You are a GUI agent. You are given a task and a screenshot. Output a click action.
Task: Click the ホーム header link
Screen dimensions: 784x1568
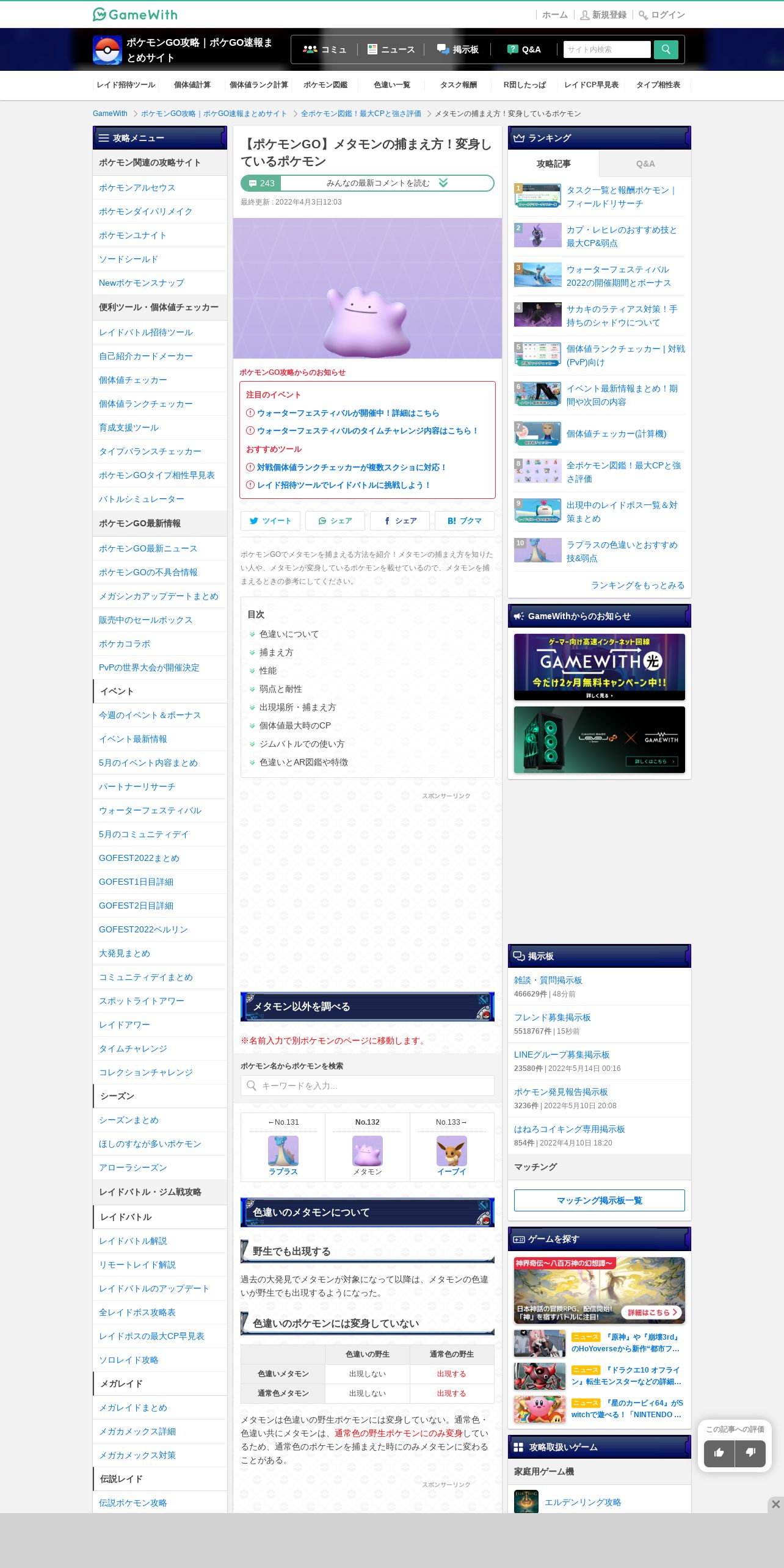[554, 15]
